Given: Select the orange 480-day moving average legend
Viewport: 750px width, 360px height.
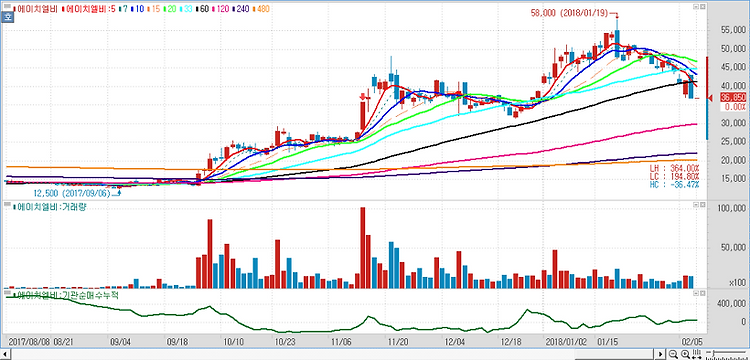Looking at the screenshot, I should coord(262,9).
